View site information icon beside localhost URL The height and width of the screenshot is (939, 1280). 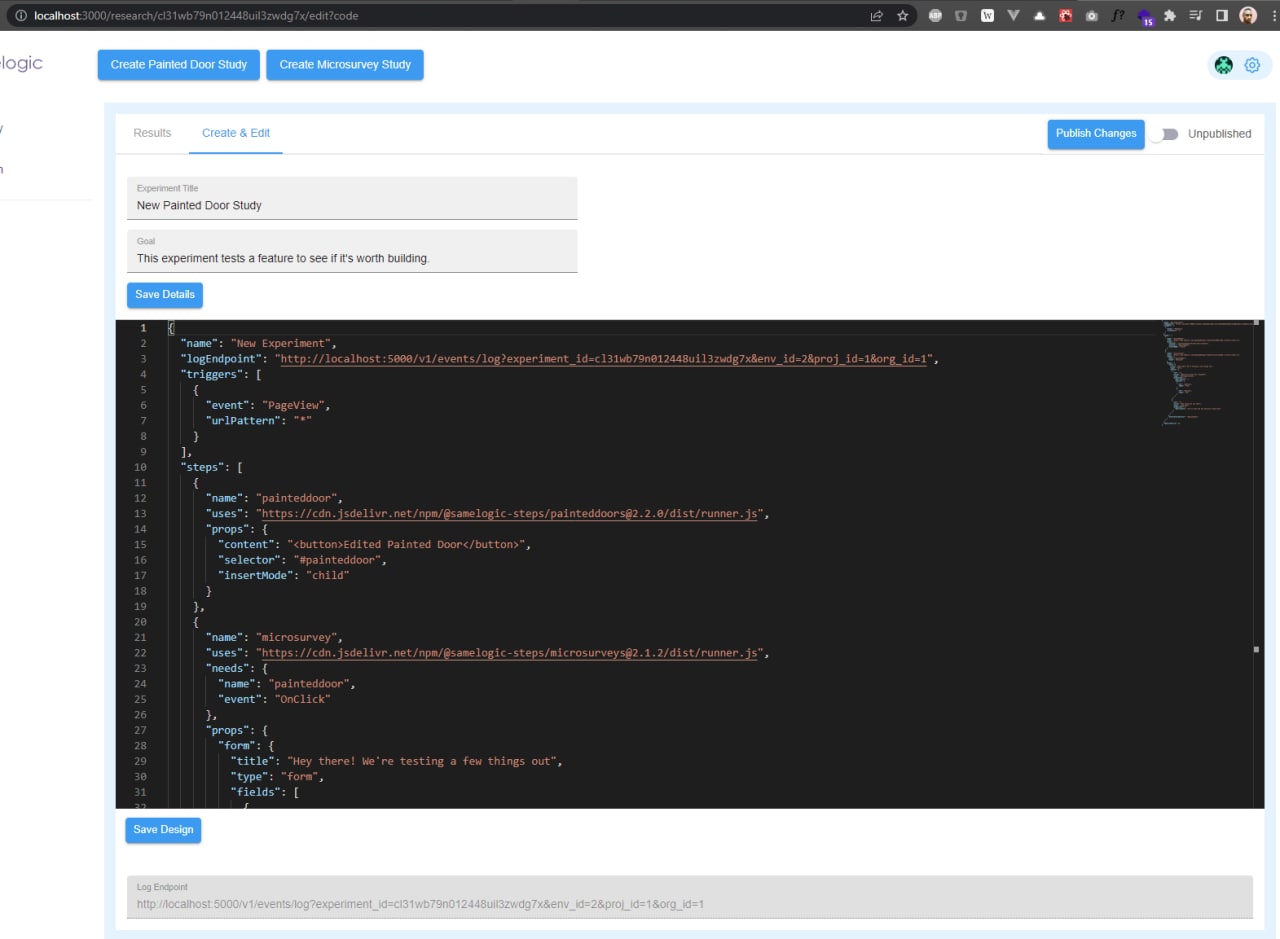click(x=19, y=16)
